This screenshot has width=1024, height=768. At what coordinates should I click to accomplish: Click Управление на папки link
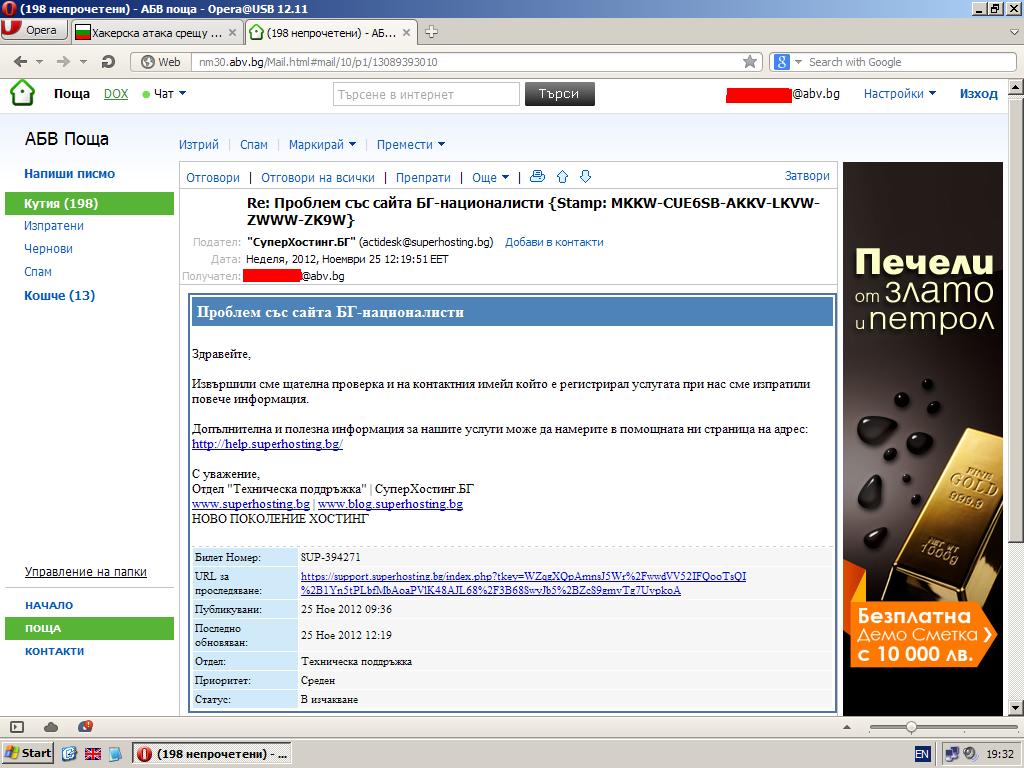coord(86,571)
